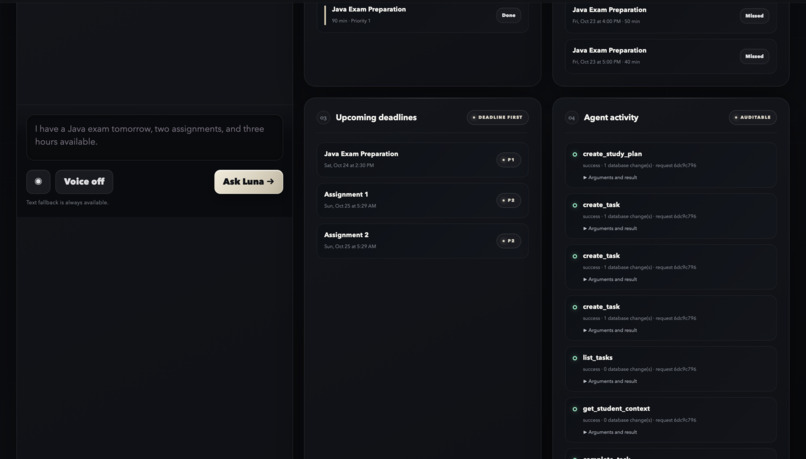
Task: Click the microphone record icon button
Action: (38, 181)
